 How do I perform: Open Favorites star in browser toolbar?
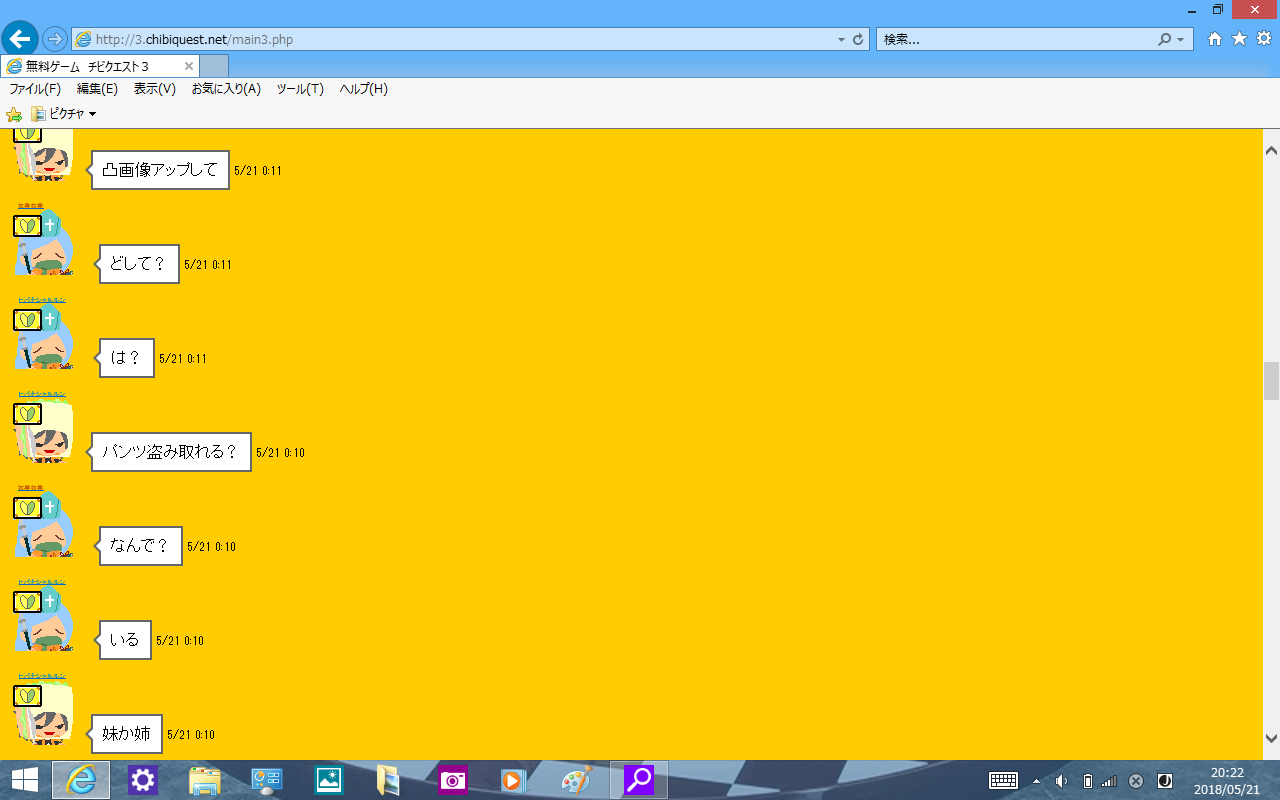(1239, 39)
